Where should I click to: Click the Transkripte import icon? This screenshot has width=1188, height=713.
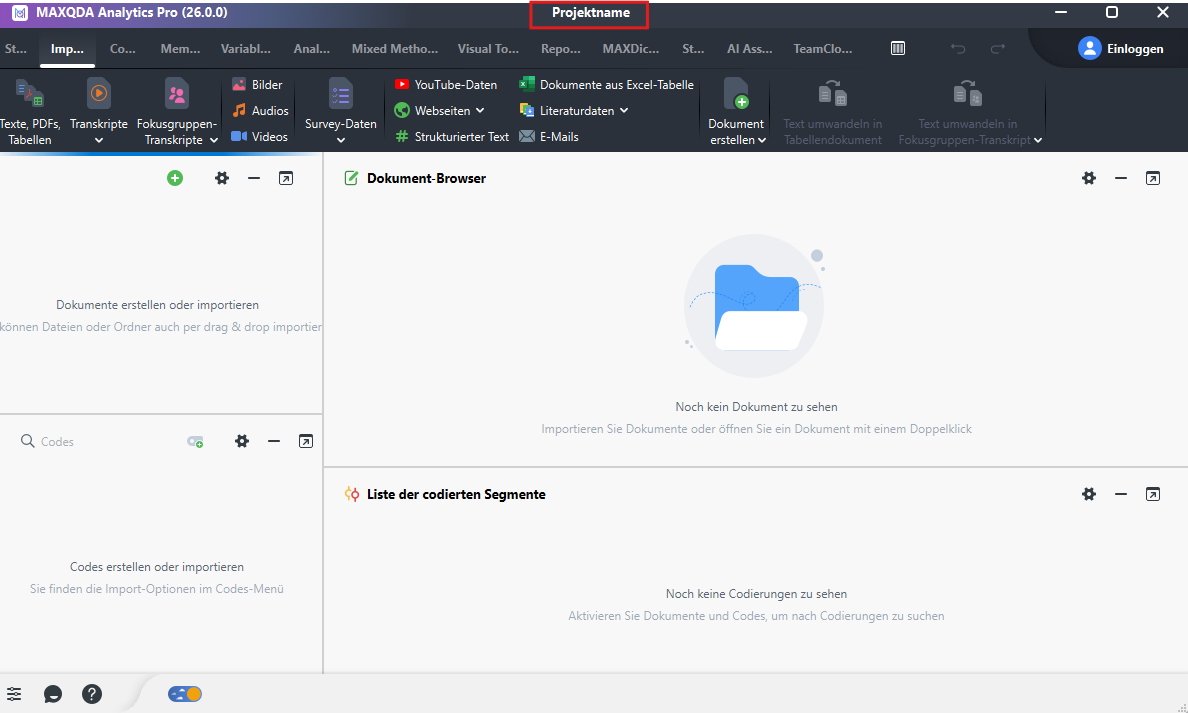pos(98,94)
